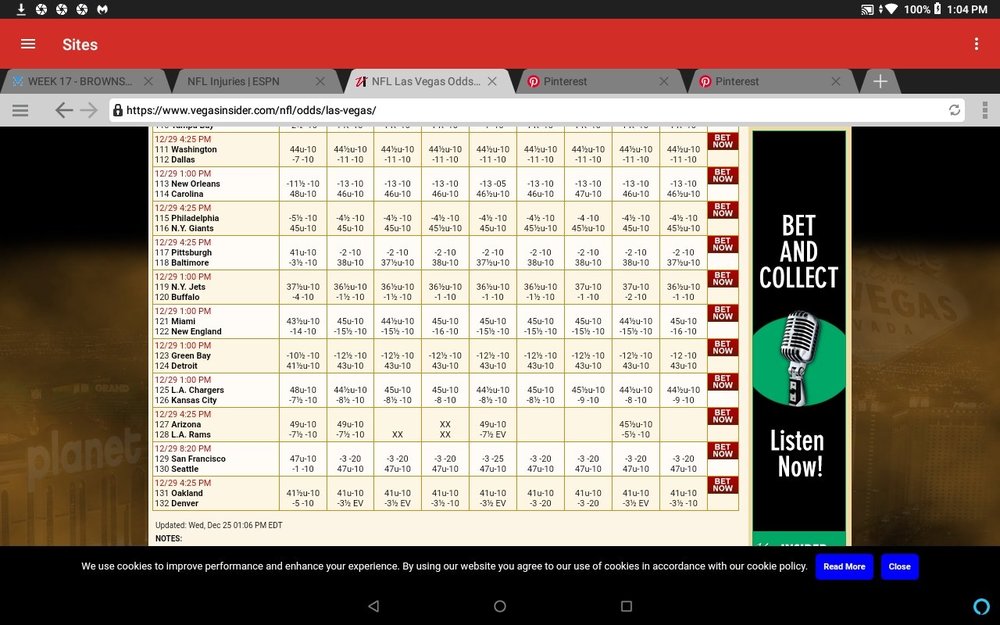
Task: Close the second Pinterest tab
Action: coord(835,81)
